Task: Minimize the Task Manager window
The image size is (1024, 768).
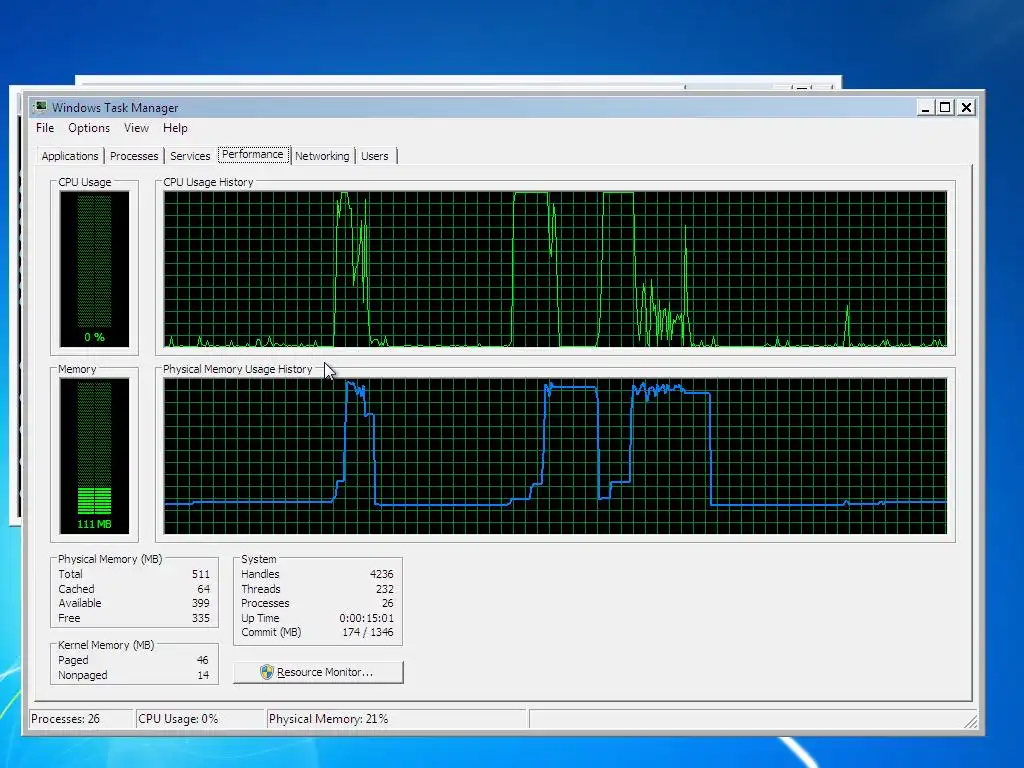Action: point(925,108)
